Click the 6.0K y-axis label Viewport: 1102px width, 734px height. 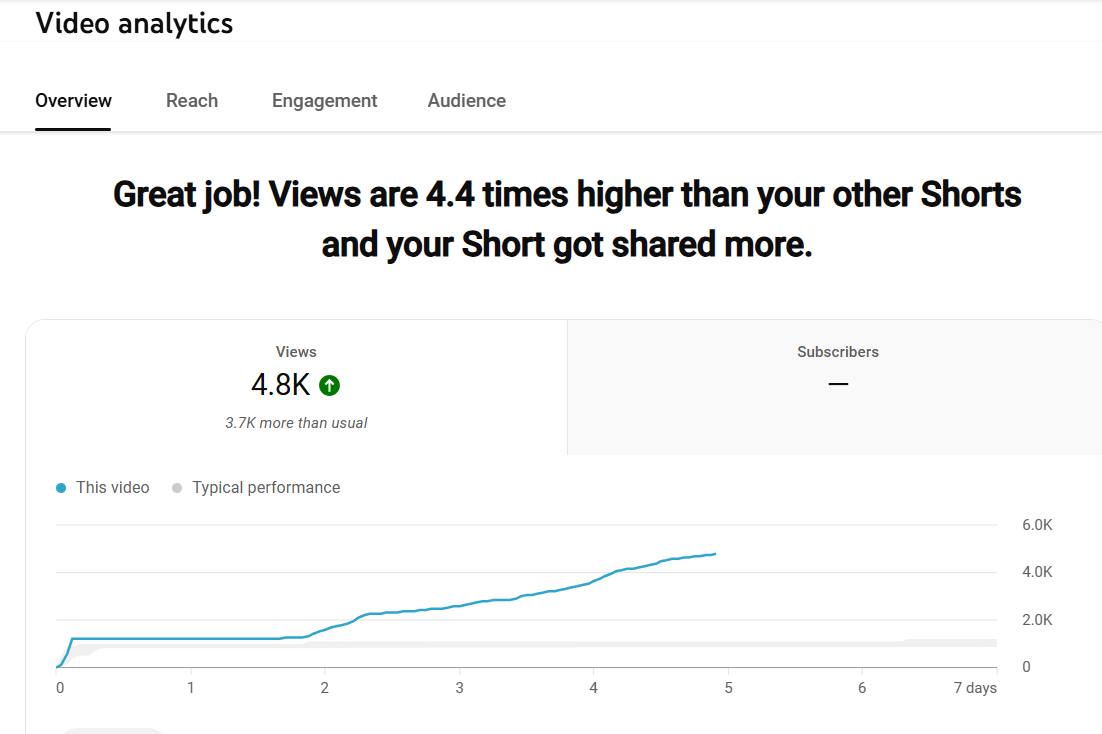tap(1037, 524)
